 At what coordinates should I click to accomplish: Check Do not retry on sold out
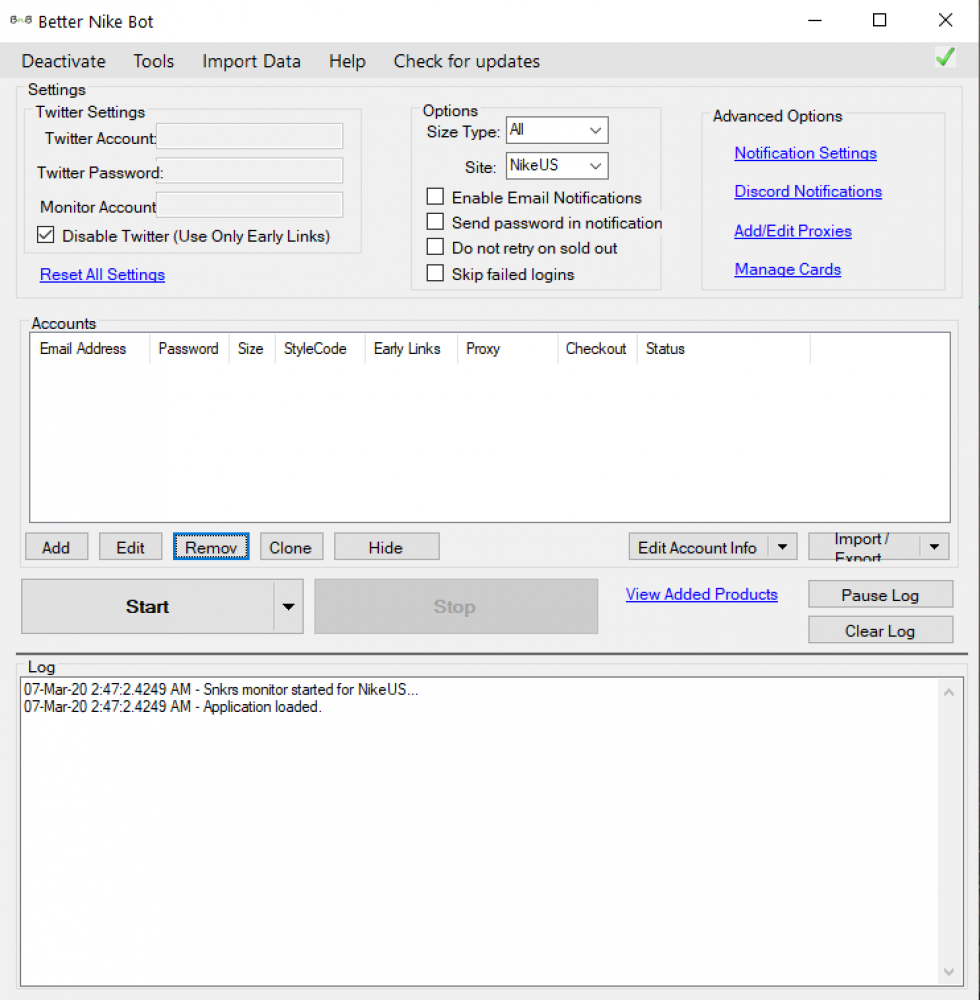tap(435, 247)
